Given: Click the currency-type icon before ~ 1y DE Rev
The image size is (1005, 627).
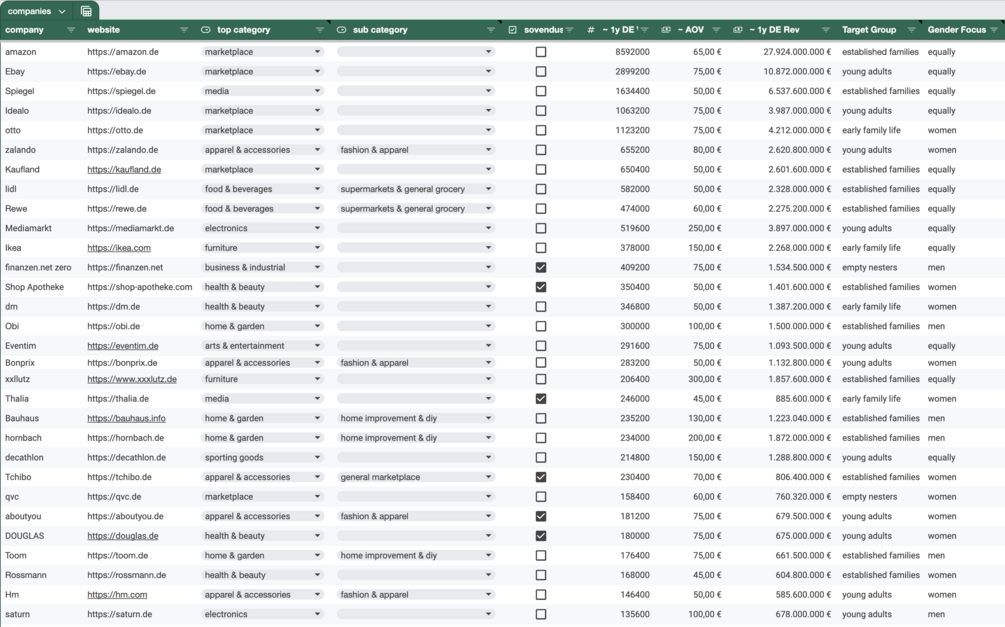Looking at the screenshot, I should (x=738, y=30).
